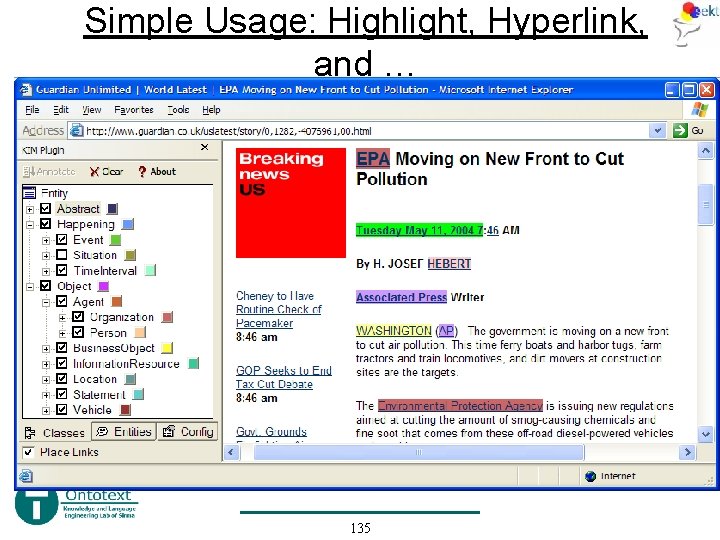This screenshot has height=540, width=720.
Task: Expand the Situation tree node
Action: (46, 256)
